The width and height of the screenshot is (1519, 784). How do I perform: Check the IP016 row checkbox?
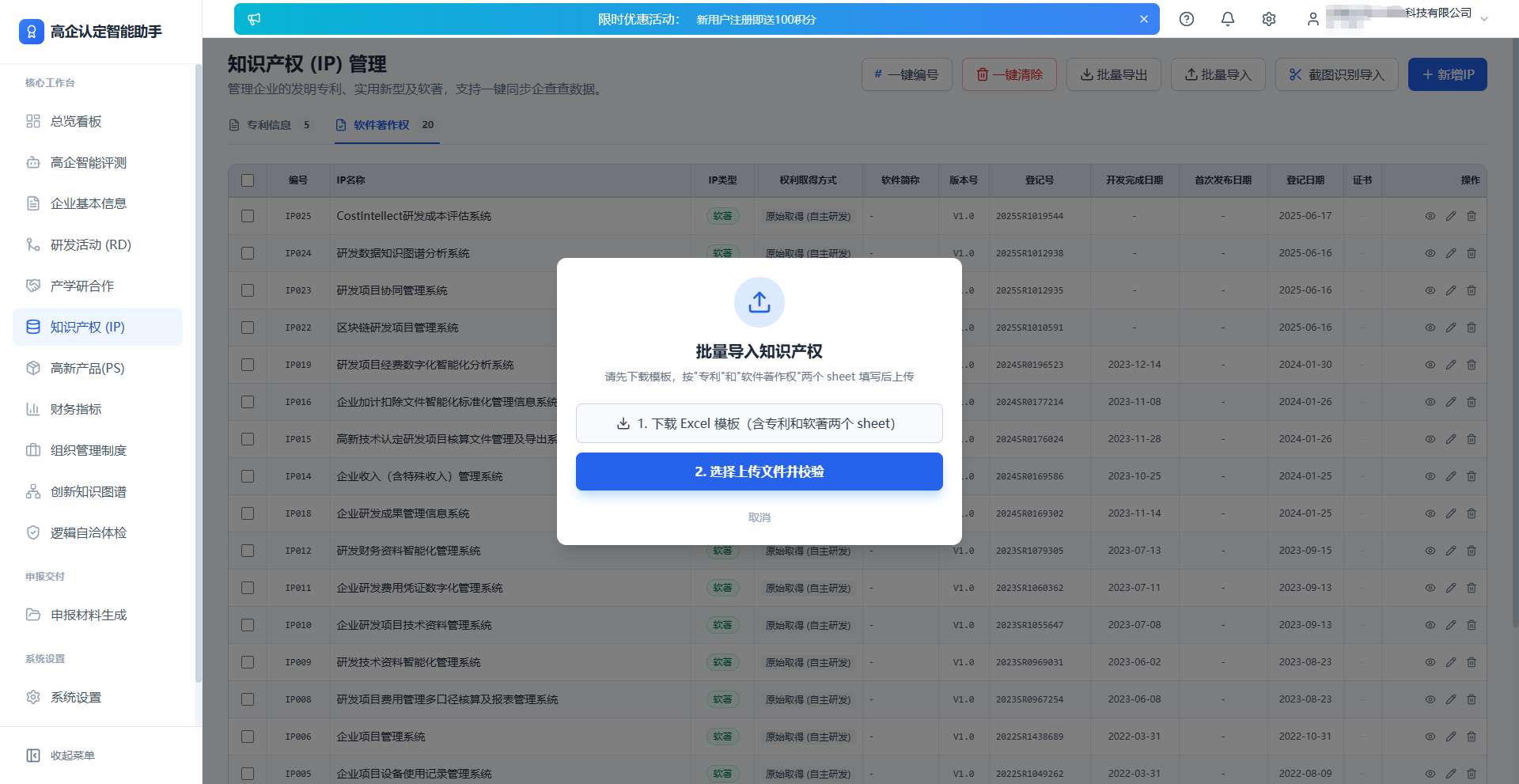(x=248, y=402)
